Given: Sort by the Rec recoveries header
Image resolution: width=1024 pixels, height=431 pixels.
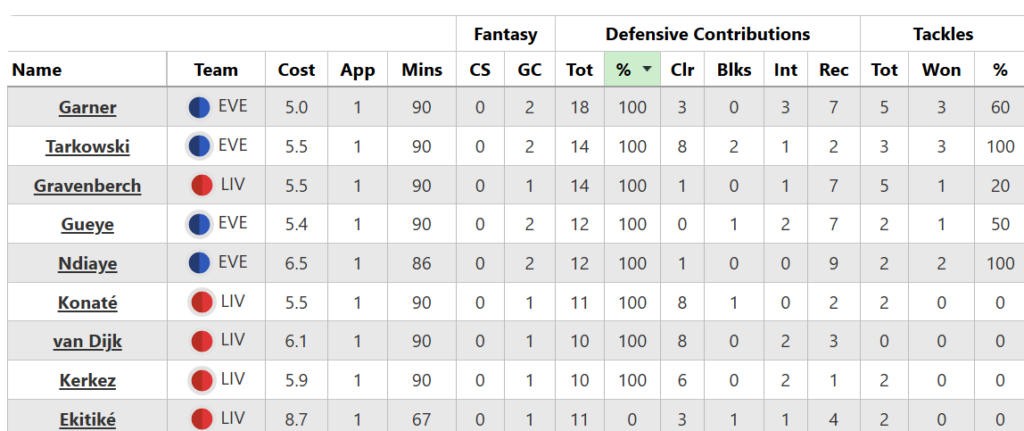Looking at the screenshot, I should pyautogui.click(x=833, y=70).
